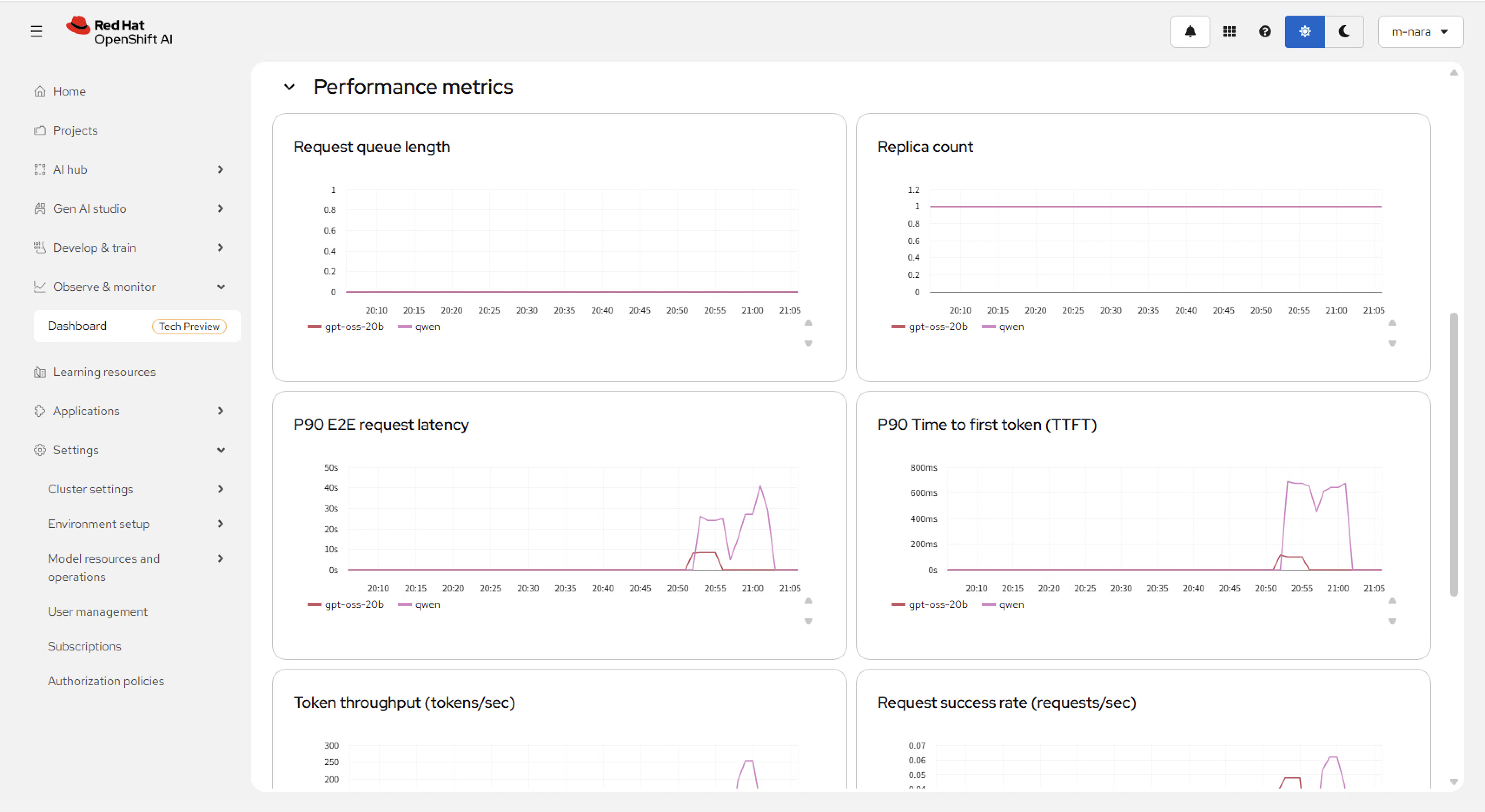This screenshot has height=812, width=1485.
Task: Collapse the Performance metrics section
Action: click(x=289, y=87)
